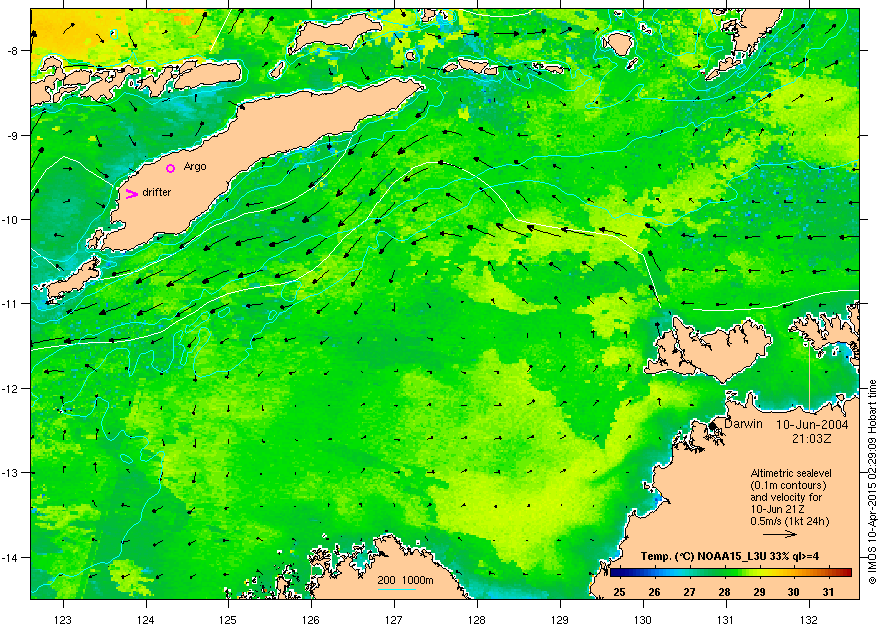
Task: Click the colorbar value '30'
Action: [x=793, y=592]
